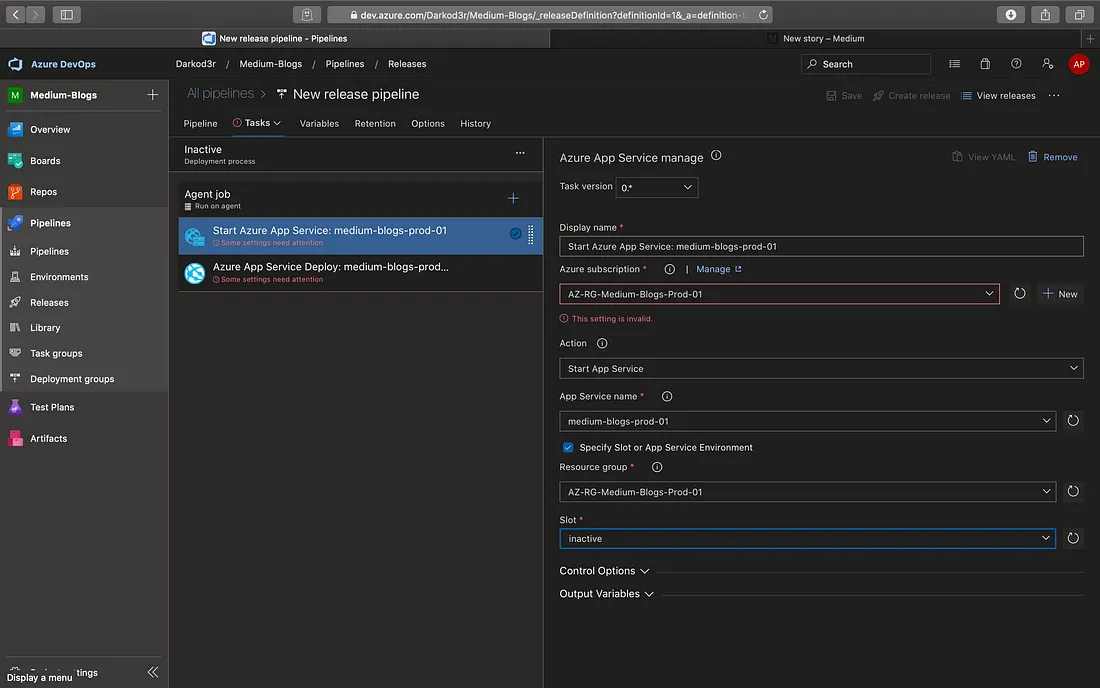
Task: Click the Azure DevOps logo icon
Action: pyautogui.click(x=15, y=64)
